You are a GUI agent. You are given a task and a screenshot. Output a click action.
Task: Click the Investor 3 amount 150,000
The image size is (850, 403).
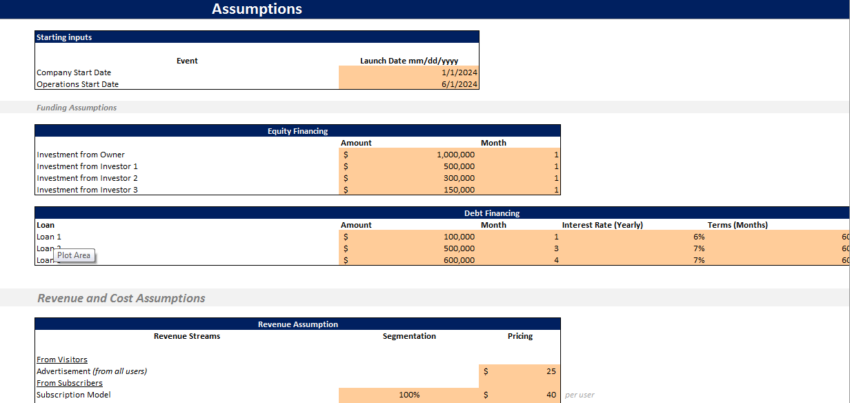pos(409,190)
